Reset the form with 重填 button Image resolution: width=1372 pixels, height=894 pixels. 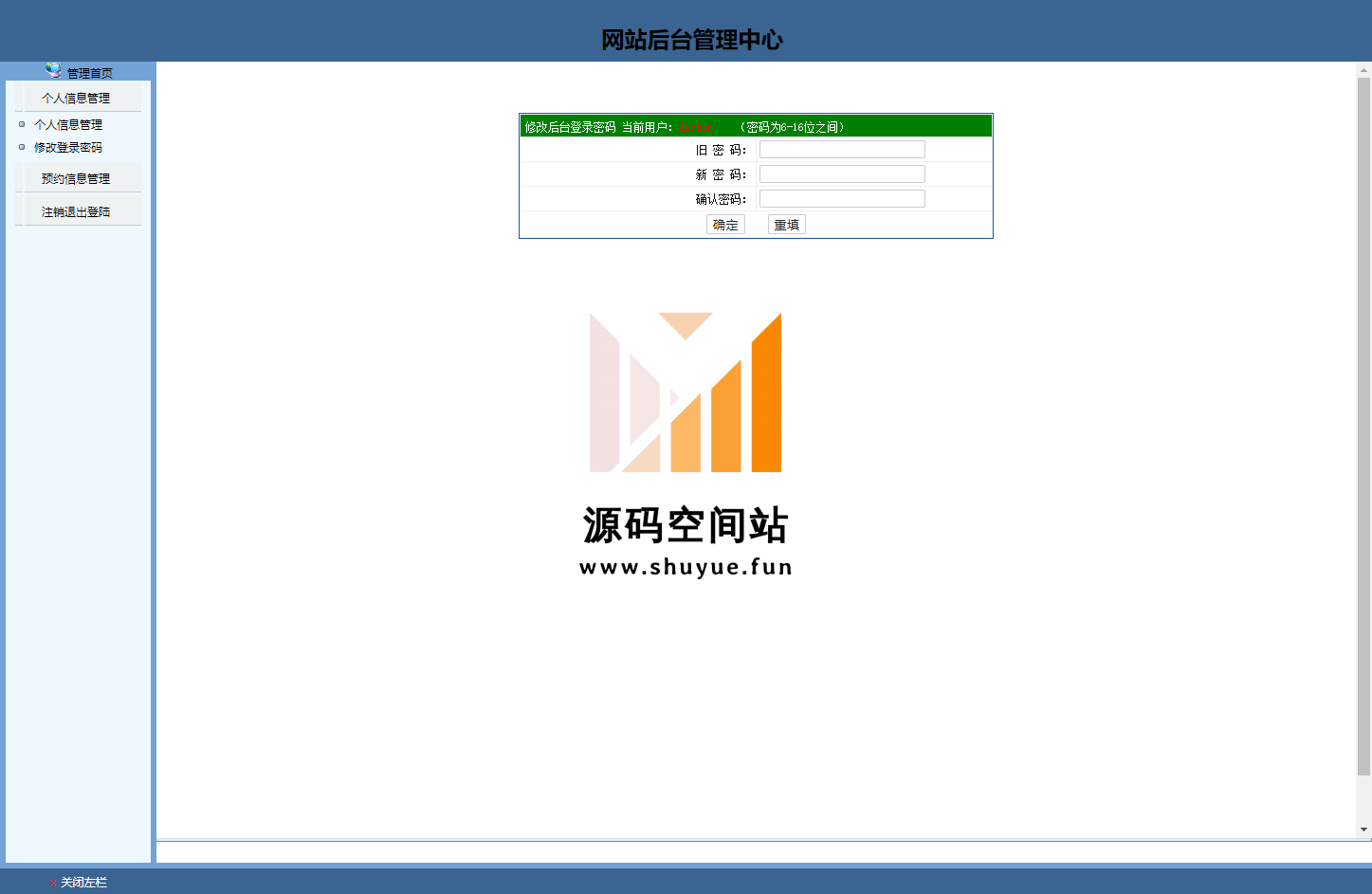(x=787, y=225)
